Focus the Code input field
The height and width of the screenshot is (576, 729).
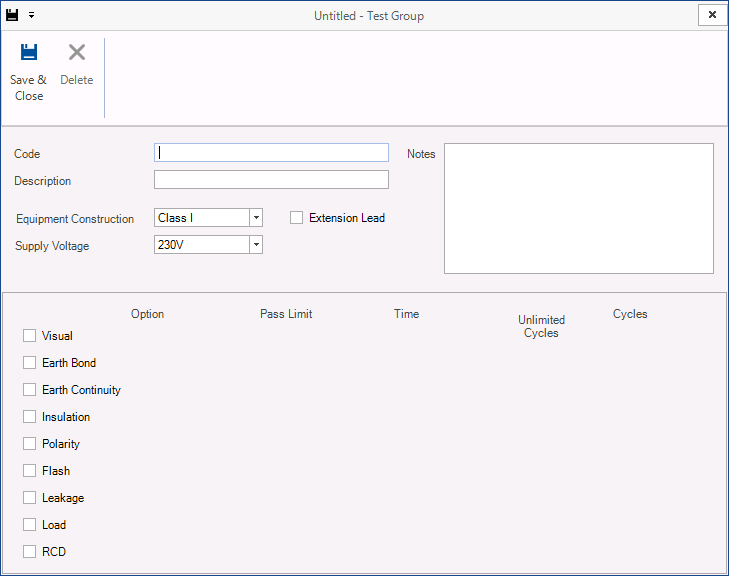[x=271, y=152]
